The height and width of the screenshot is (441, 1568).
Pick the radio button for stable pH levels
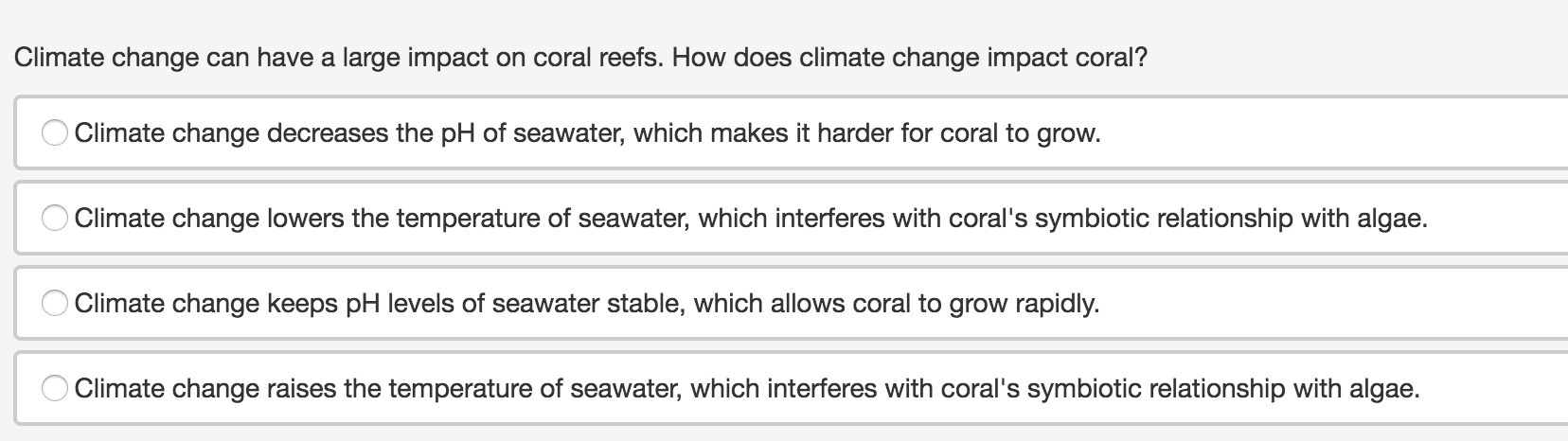(x=55, y=304)
